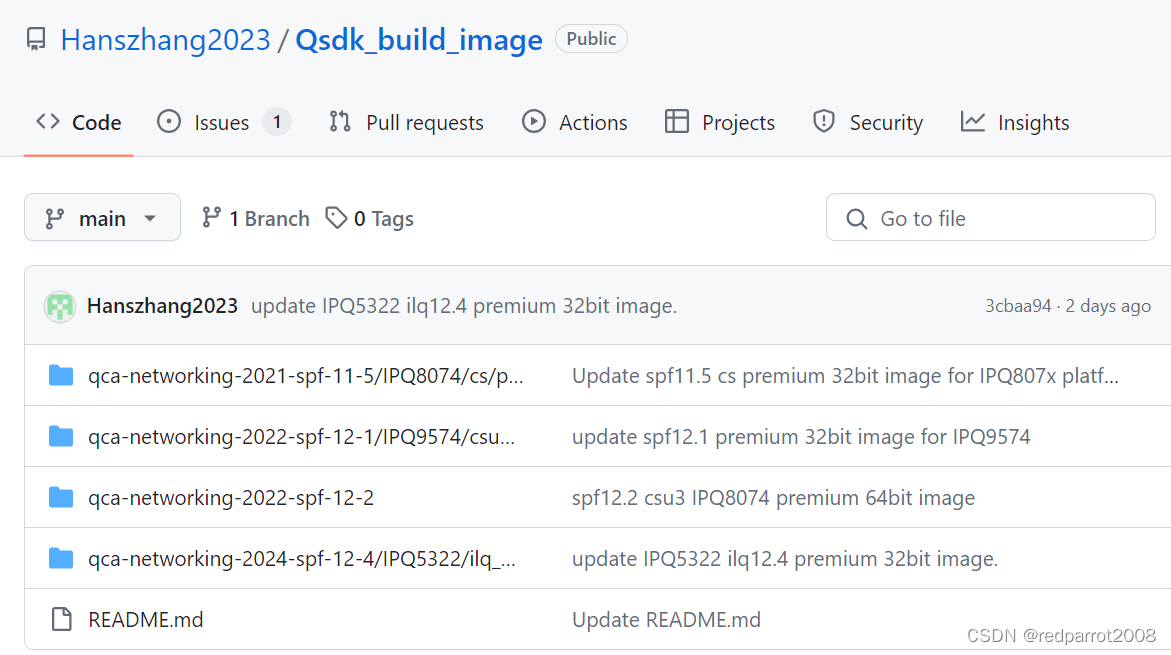Screen dimensions: 1171x655
Task: Click the Issues circle icon
Action: point(168,121)
